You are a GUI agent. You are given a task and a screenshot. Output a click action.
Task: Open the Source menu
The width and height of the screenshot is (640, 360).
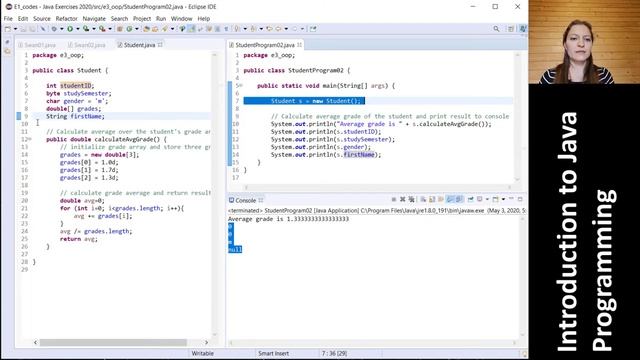pyautogui.click(x=42, y=19)
